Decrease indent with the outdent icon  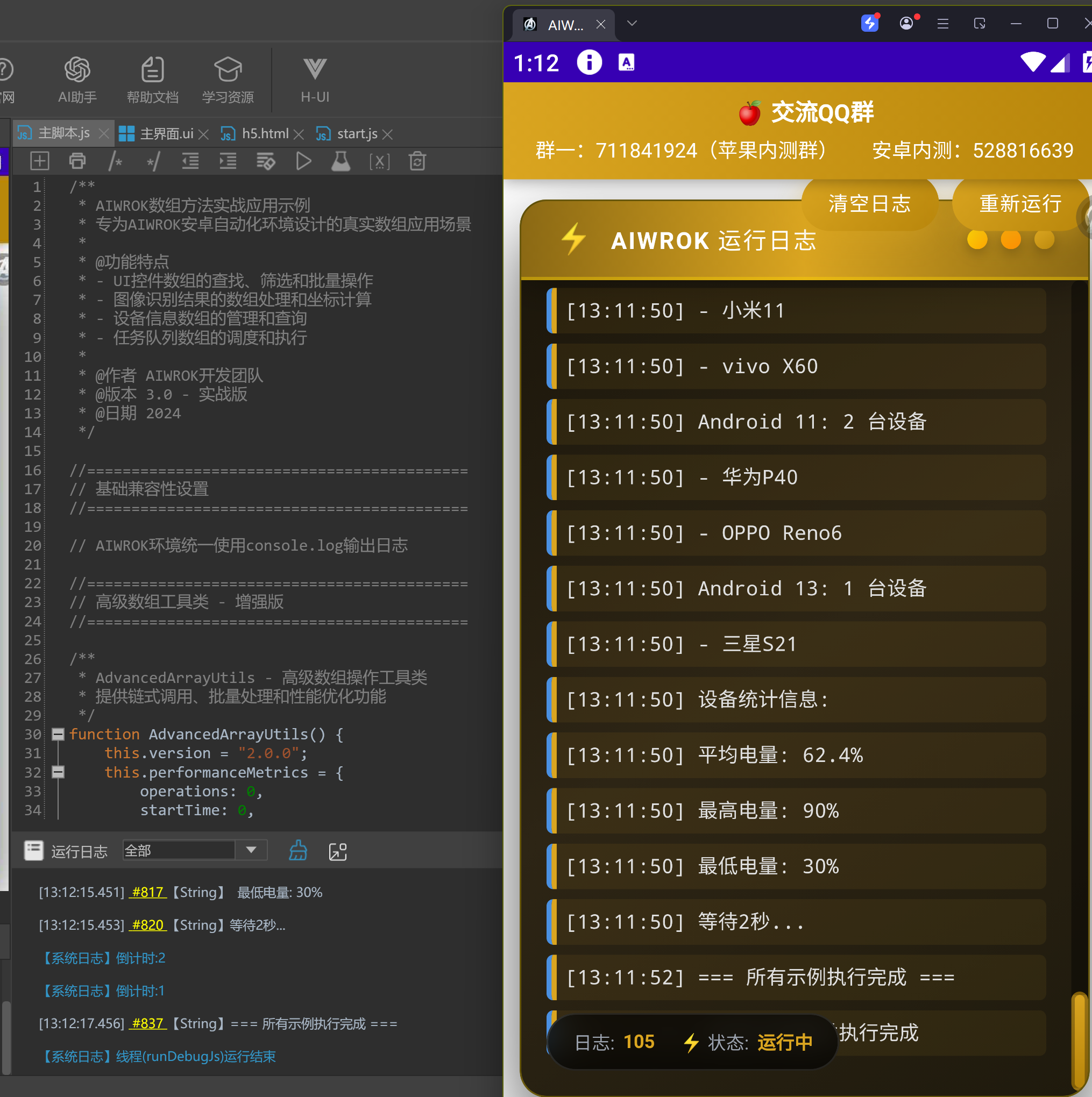pyautogui.click(x=190, y=161)
